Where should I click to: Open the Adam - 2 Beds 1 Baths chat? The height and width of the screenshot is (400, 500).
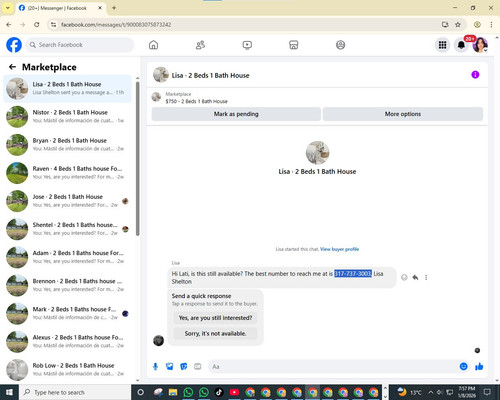coord(67,257)
